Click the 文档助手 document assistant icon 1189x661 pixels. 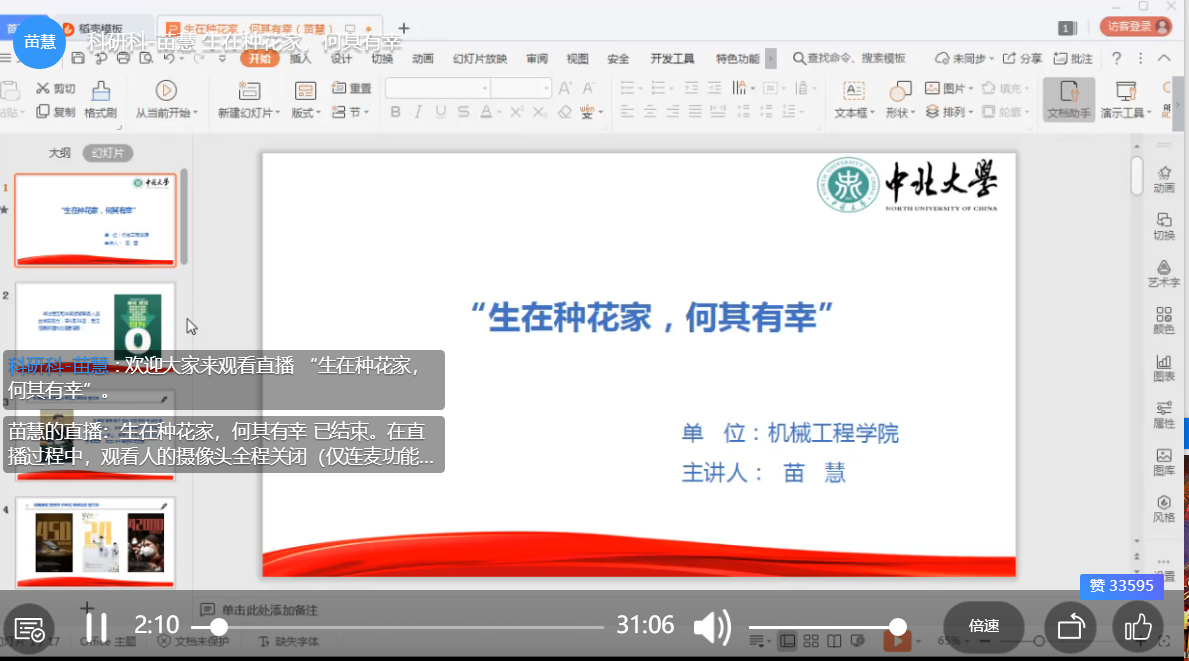tap(1068, 98)
